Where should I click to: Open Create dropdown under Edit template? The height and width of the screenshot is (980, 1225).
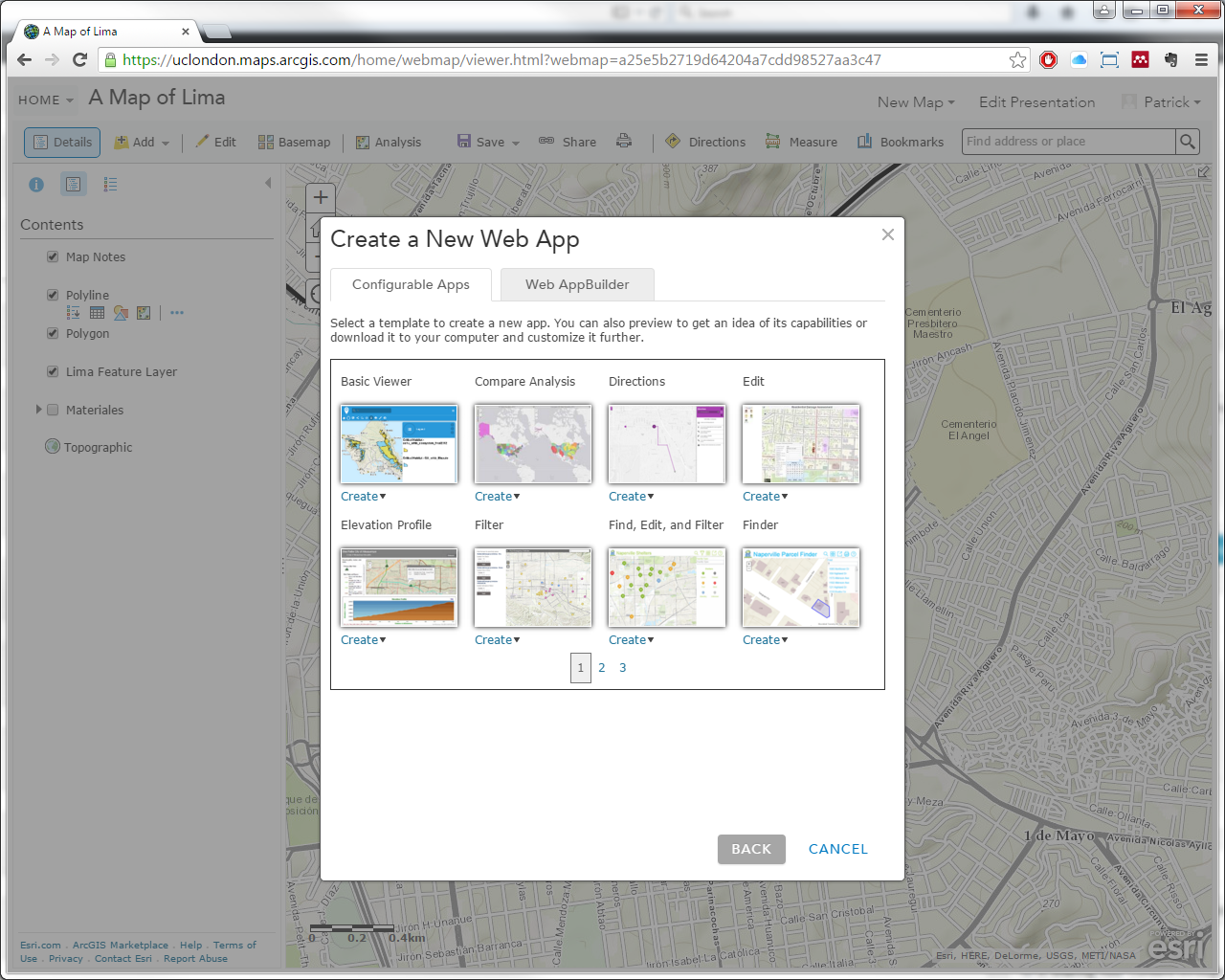[x=766, y=497]
